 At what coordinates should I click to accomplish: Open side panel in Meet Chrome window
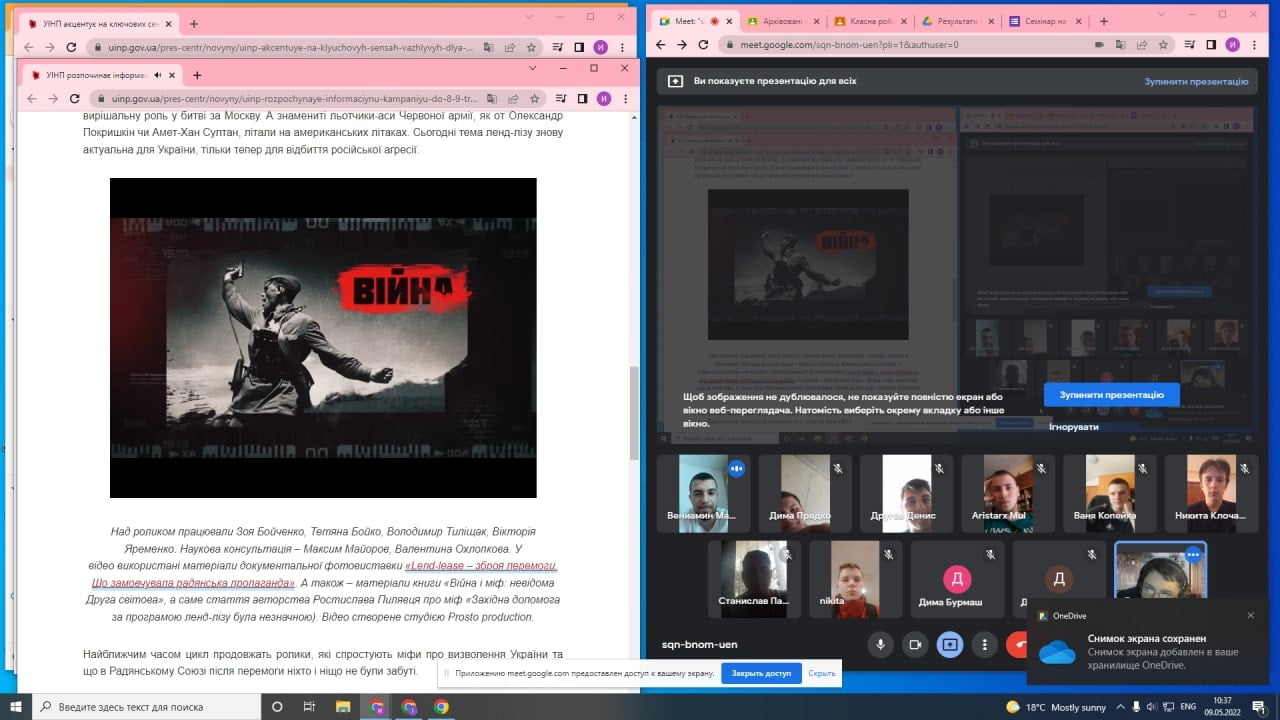[x=1211, y=45]
